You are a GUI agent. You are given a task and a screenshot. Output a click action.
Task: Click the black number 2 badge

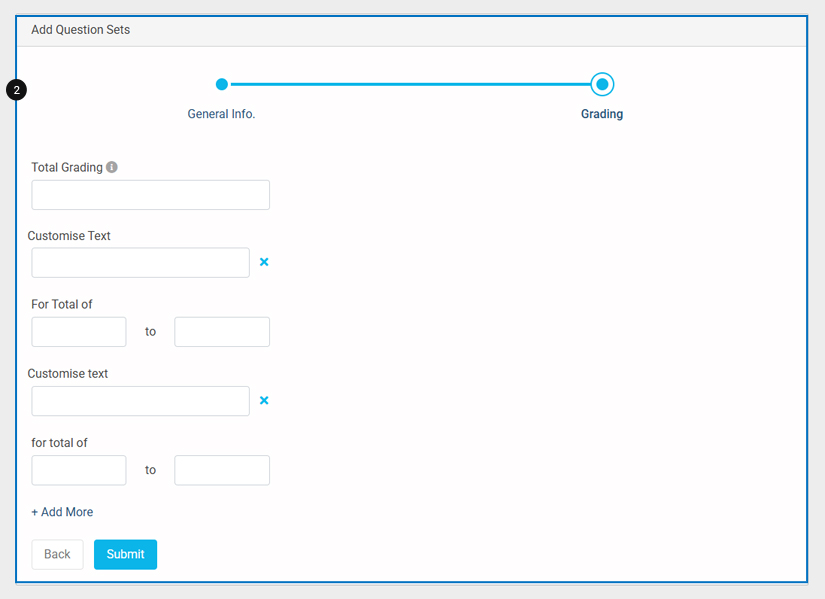pyautogui.click(x=16, y=90)
